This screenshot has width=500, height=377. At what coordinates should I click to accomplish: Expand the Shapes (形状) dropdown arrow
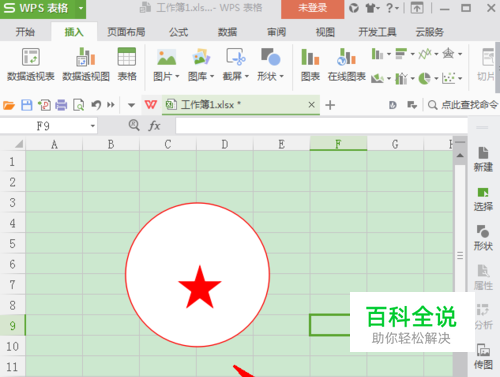(x=281, y=76)
